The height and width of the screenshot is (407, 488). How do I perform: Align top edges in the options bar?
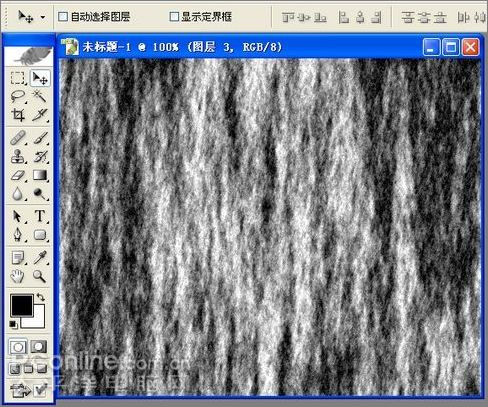click(288, 17)
